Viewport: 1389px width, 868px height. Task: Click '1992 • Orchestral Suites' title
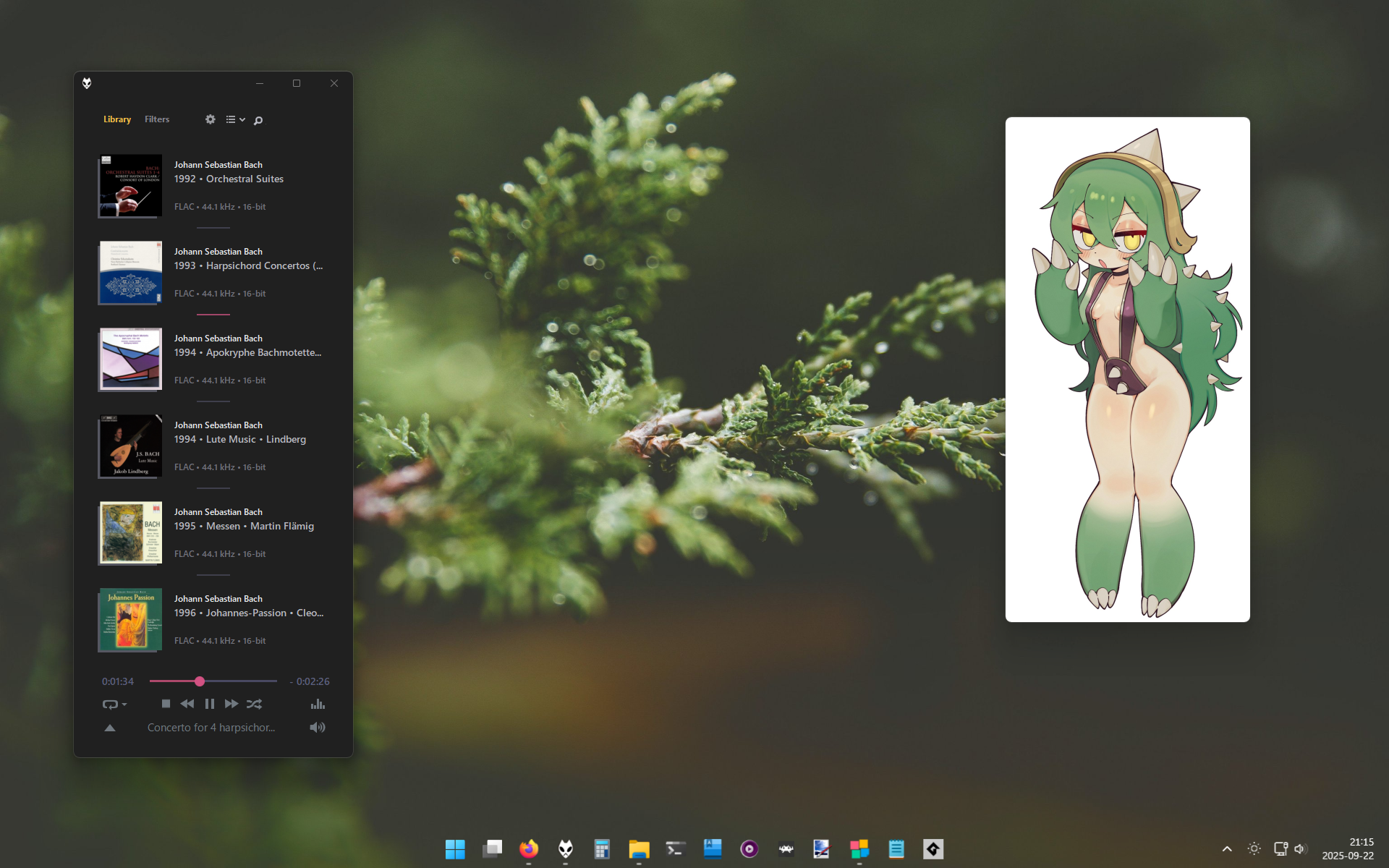pyautogui.click(x=229, y=179)
